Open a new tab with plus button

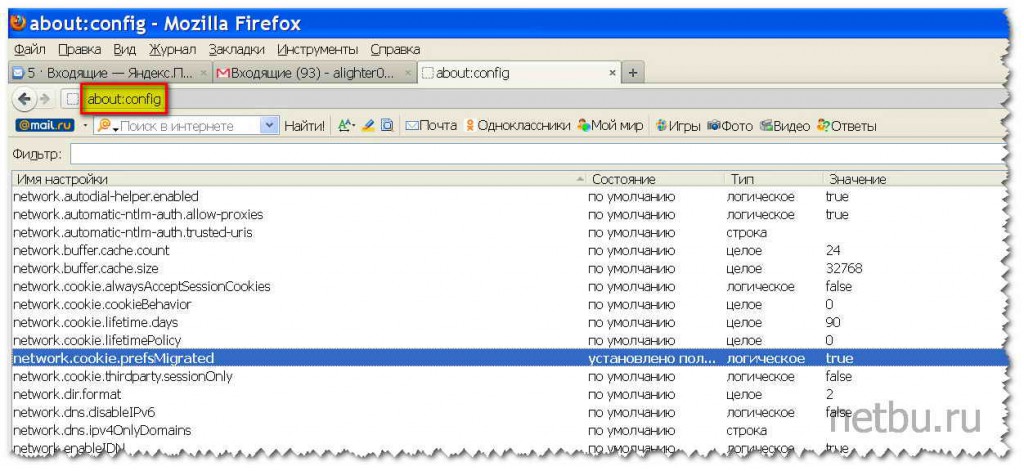click(632, 73)
